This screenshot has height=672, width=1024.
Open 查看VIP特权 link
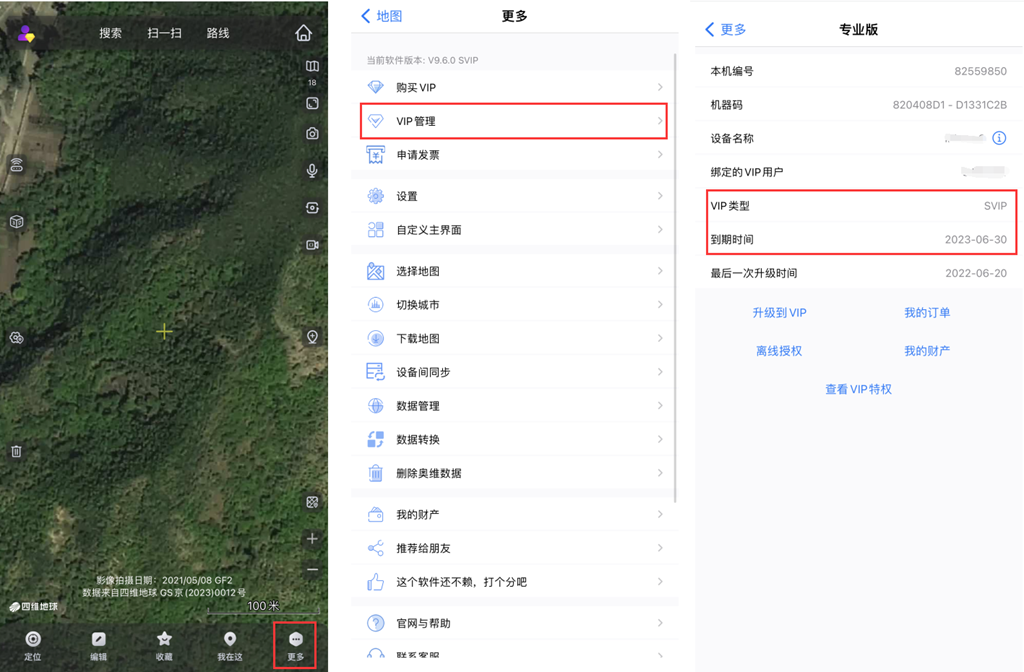[x=858, y=389]
